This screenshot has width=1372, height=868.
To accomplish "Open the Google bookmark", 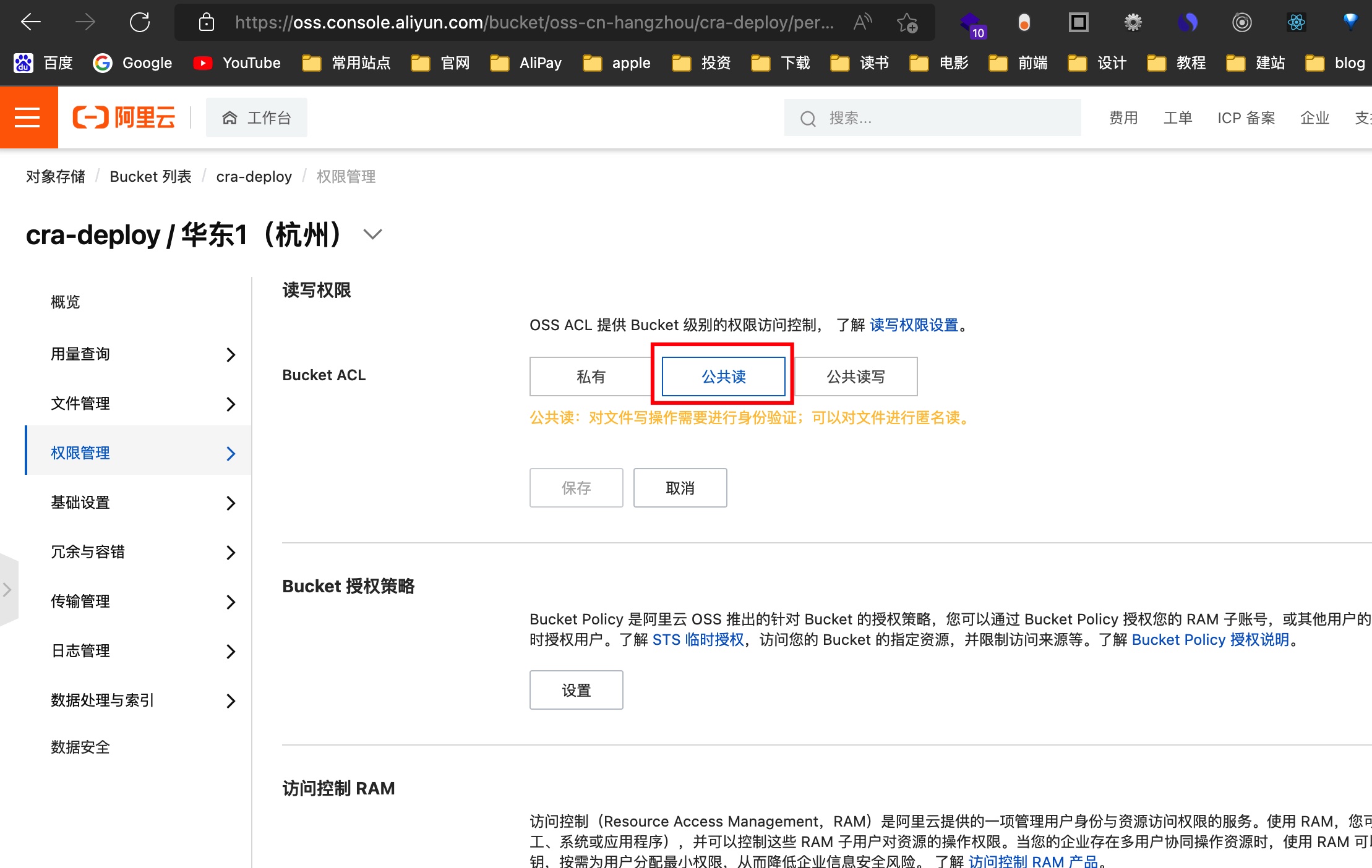I will point(132,63).
